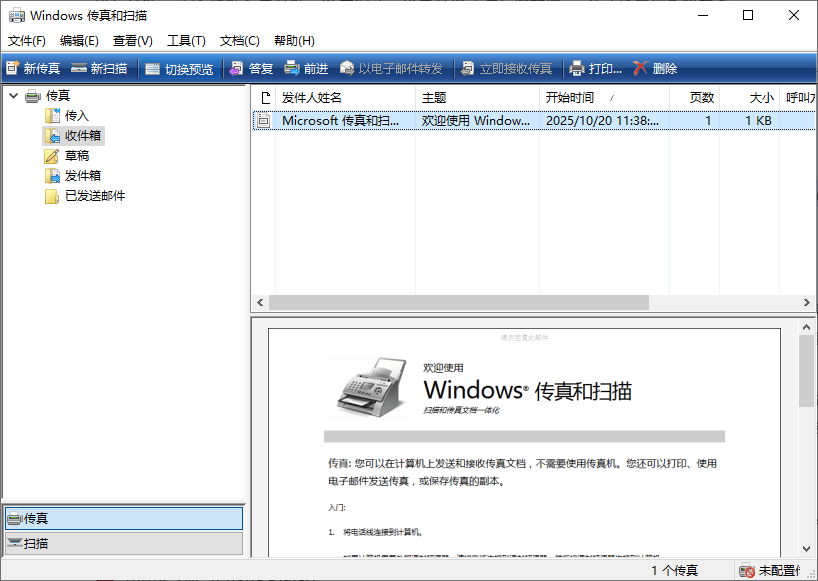Open the 编辑(E) menu
The height and width of the screenshot is (581, 818).
pyautogui.click(x=79, y=41)
